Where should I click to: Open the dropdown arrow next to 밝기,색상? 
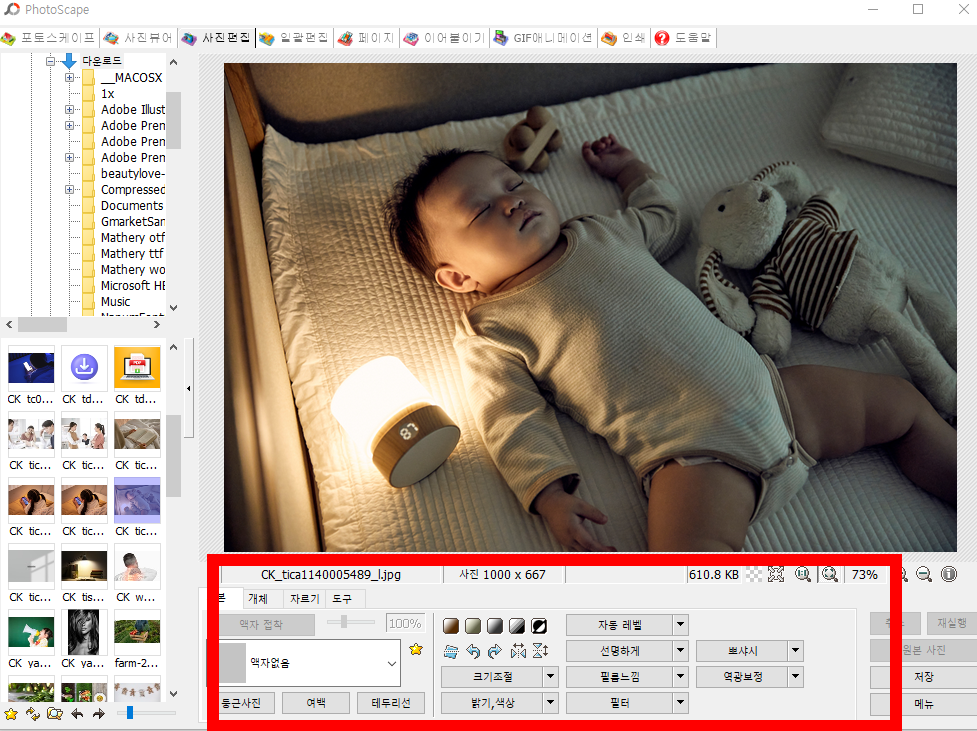pyautogui.click(x=551, y=703)
